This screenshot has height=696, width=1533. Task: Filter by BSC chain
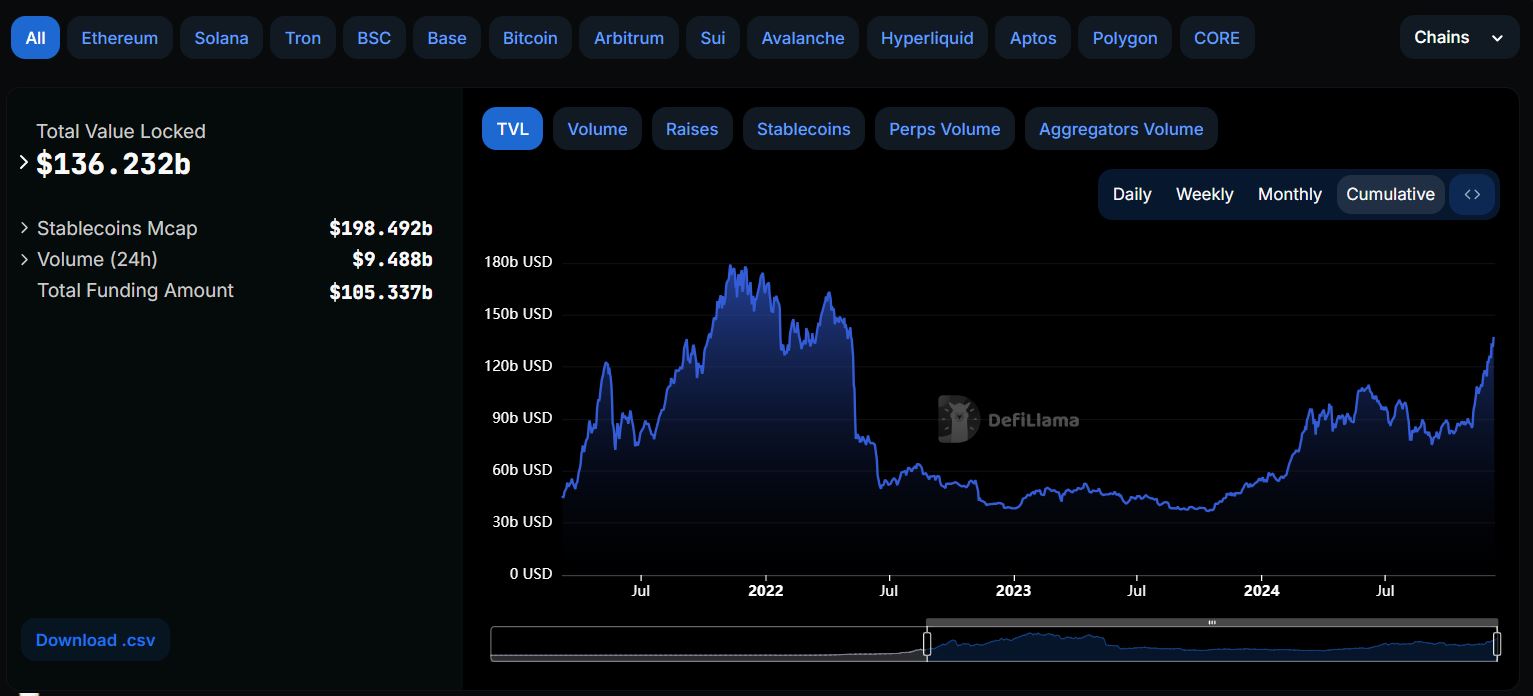click(374, 38)
